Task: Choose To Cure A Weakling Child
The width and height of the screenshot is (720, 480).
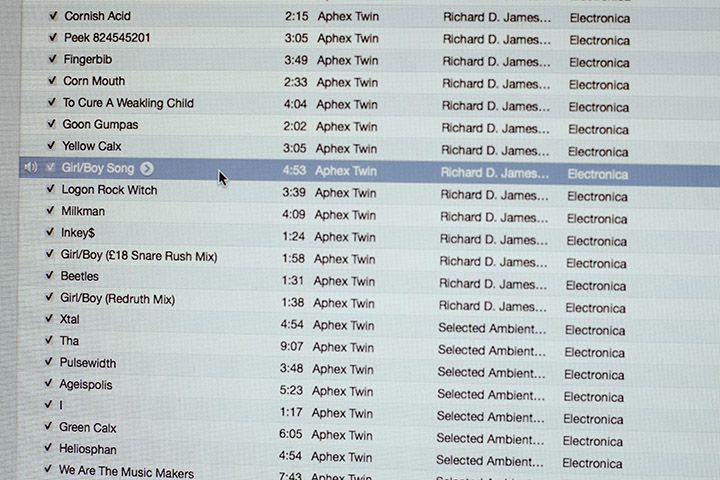Action: pyautogui.click(x=127, y=103)
